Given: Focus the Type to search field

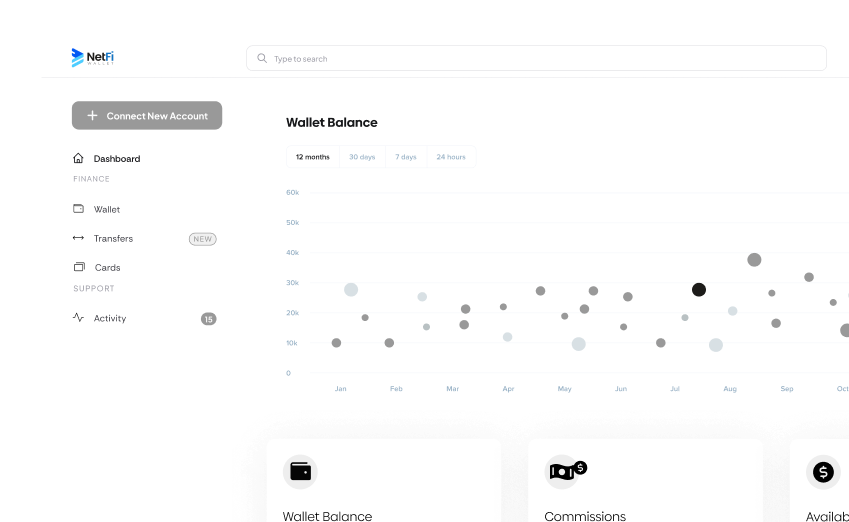Looking at the screenshot, I should pos(536,58).
